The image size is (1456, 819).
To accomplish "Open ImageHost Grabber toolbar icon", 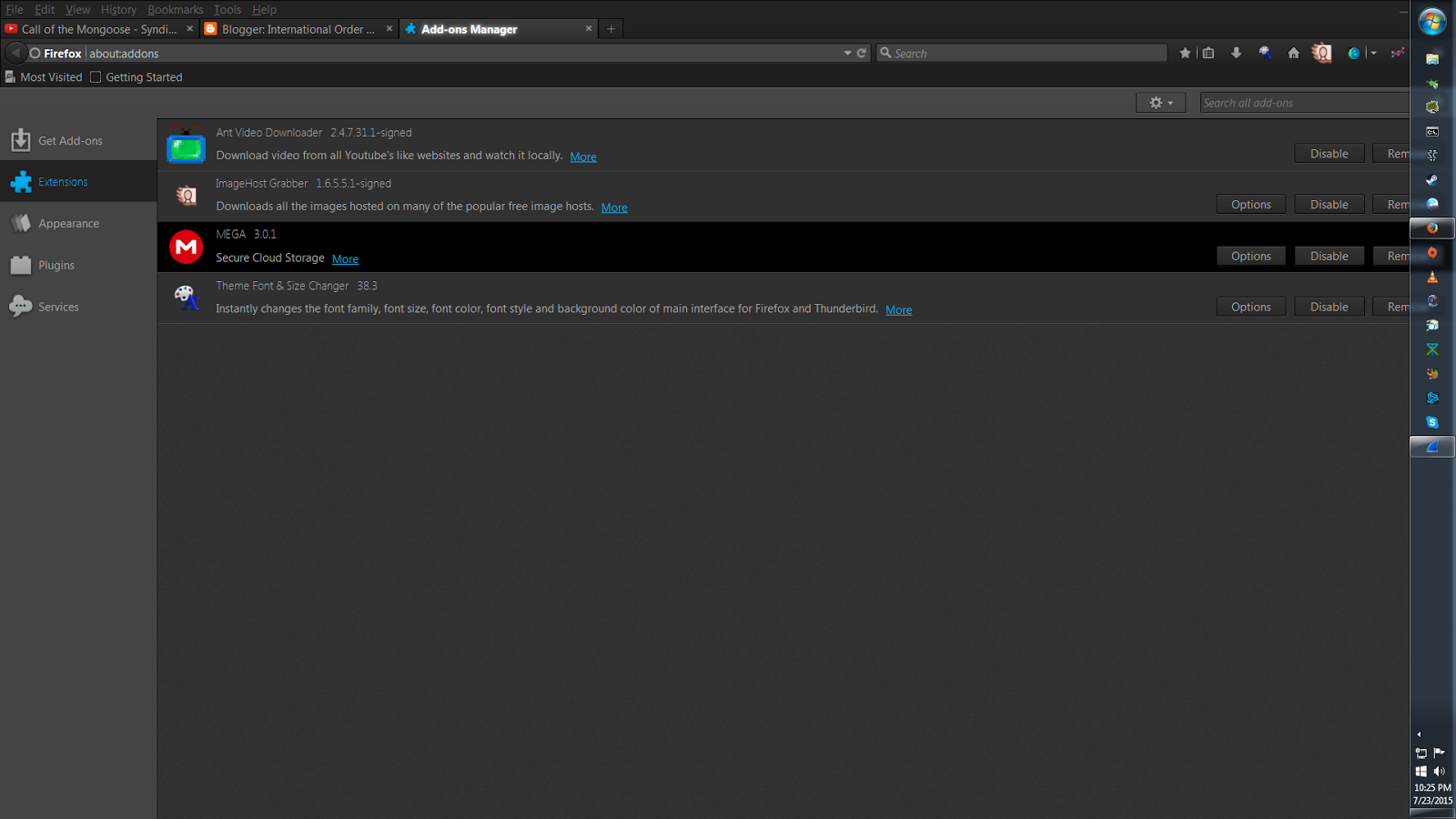I will [1321, 53].
